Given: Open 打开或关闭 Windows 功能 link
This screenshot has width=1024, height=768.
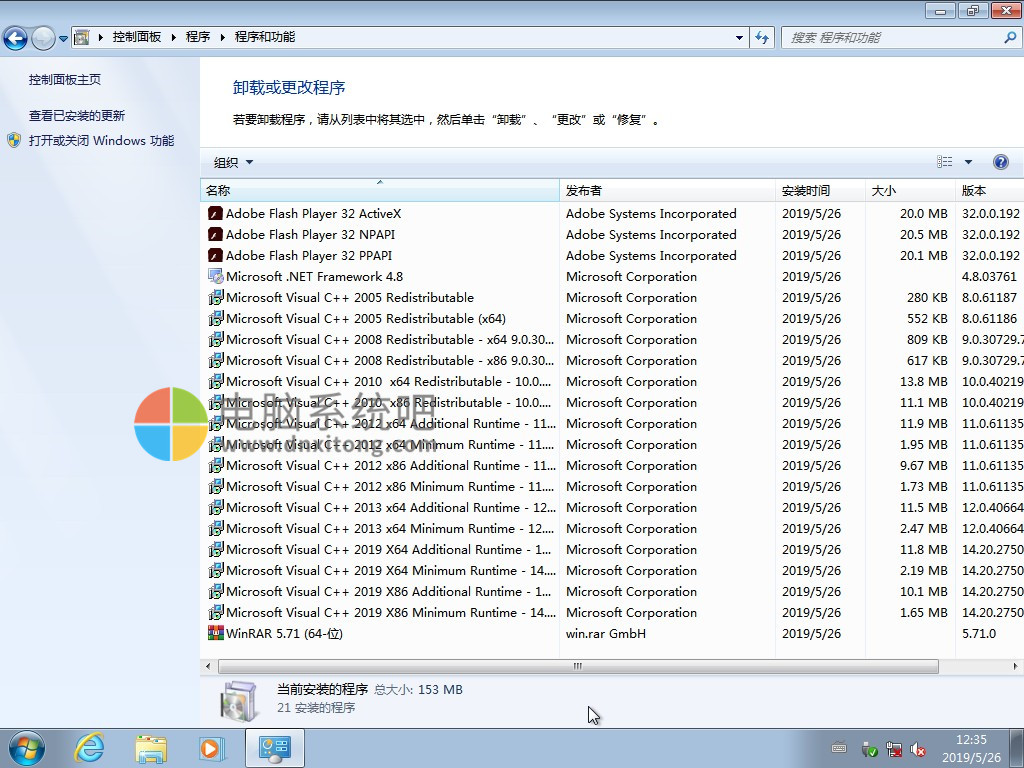Looking at the screenshot, I should click(x=101, y=140).
